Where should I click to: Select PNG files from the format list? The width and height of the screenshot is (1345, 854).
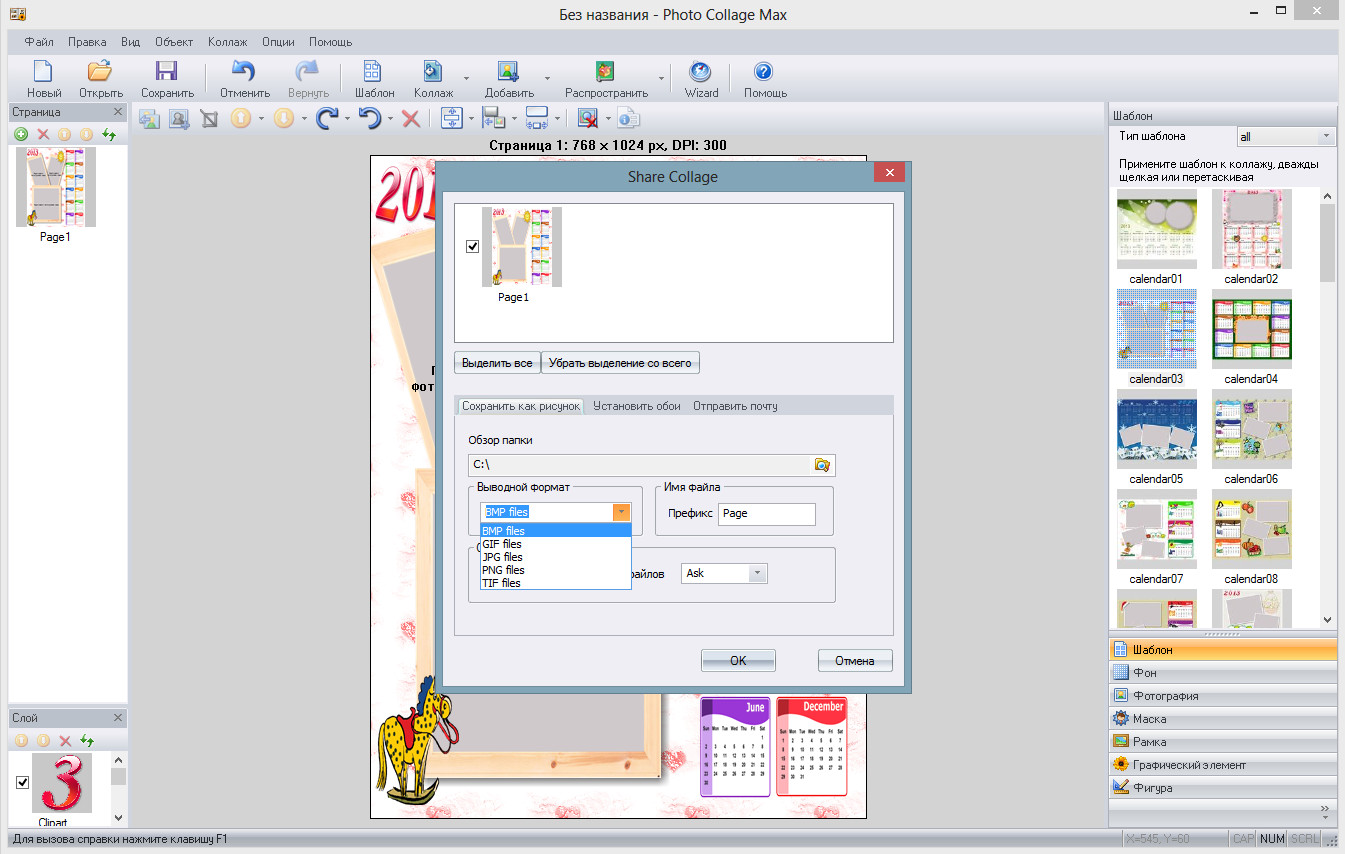[x=502, y=570]
